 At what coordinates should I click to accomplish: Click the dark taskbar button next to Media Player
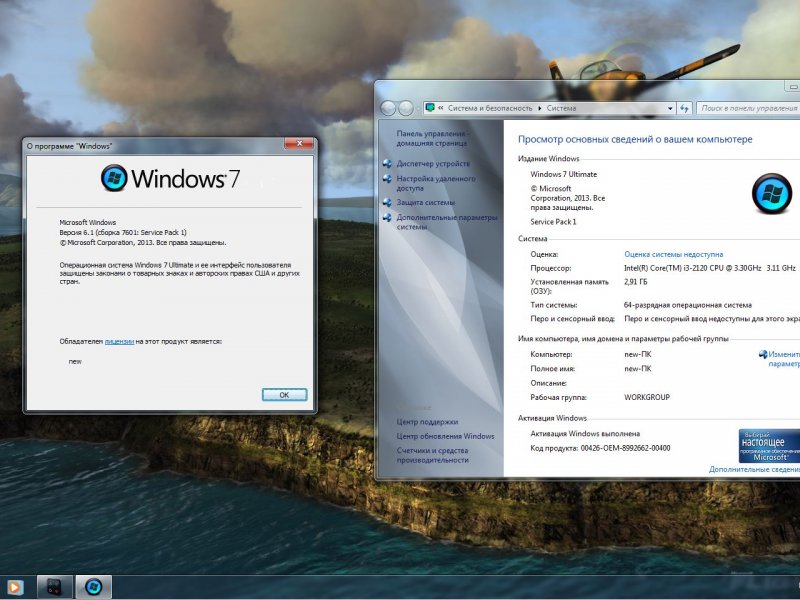55,587
